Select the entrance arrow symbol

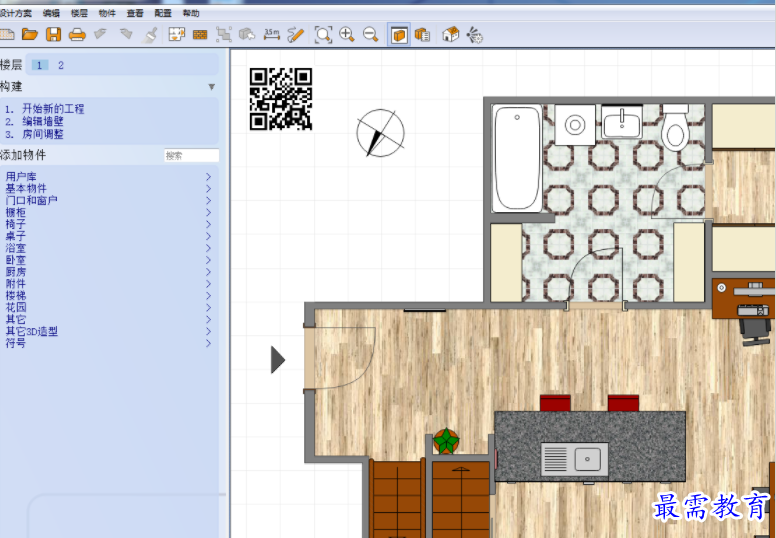[x=278, y=359]
